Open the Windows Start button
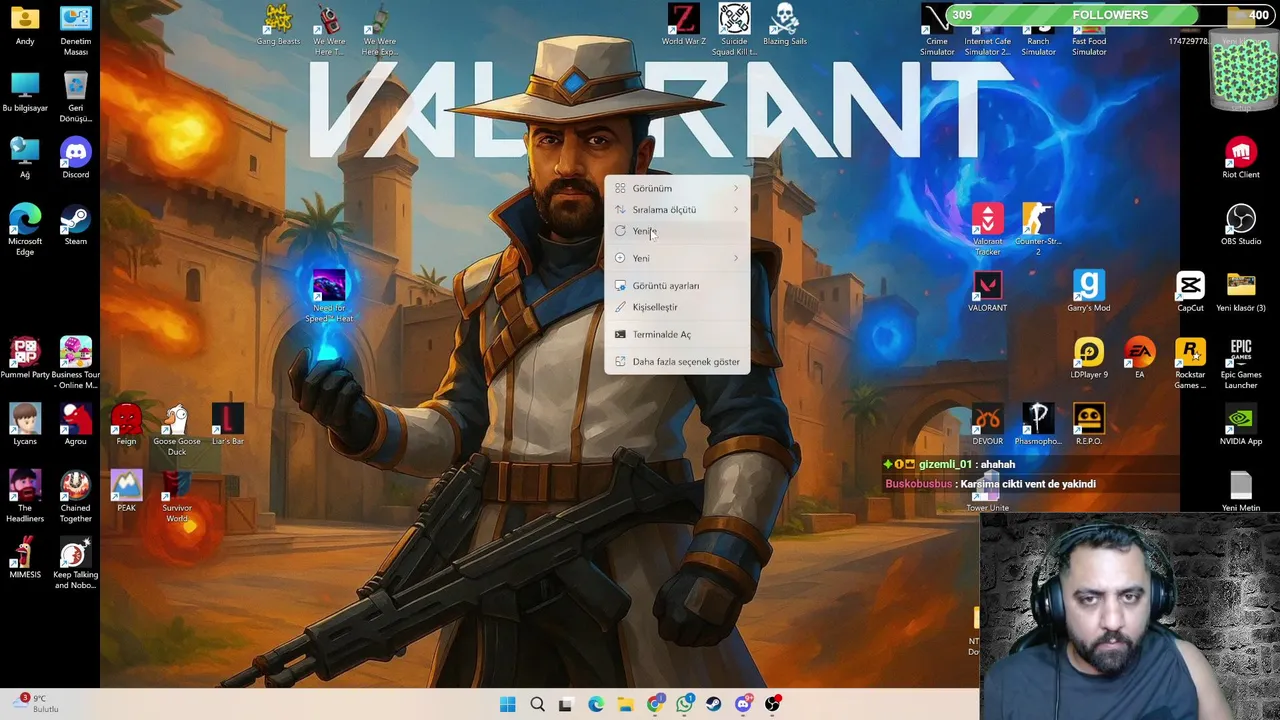Viewport: 1280px width, 720px height. click(x=507, y=704)
